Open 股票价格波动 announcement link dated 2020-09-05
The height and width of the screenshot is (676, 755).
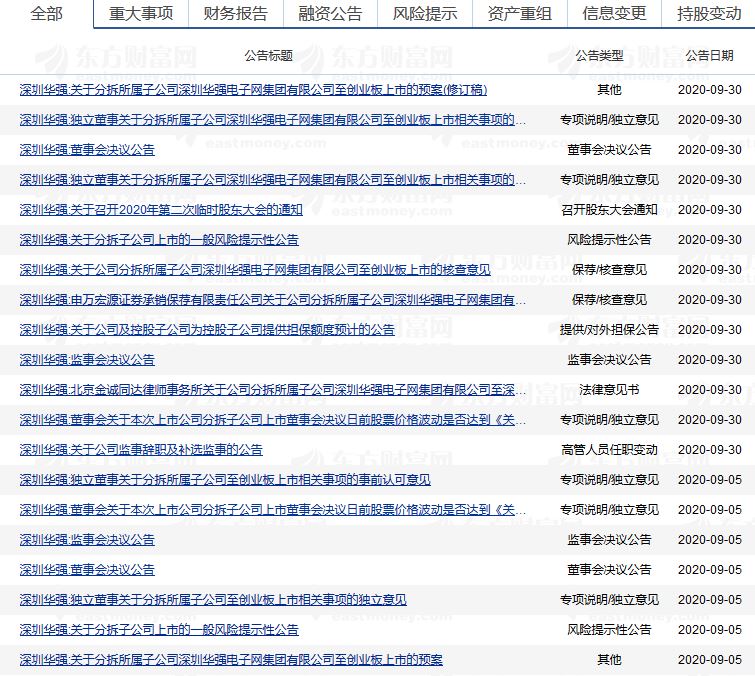(273, 510)
